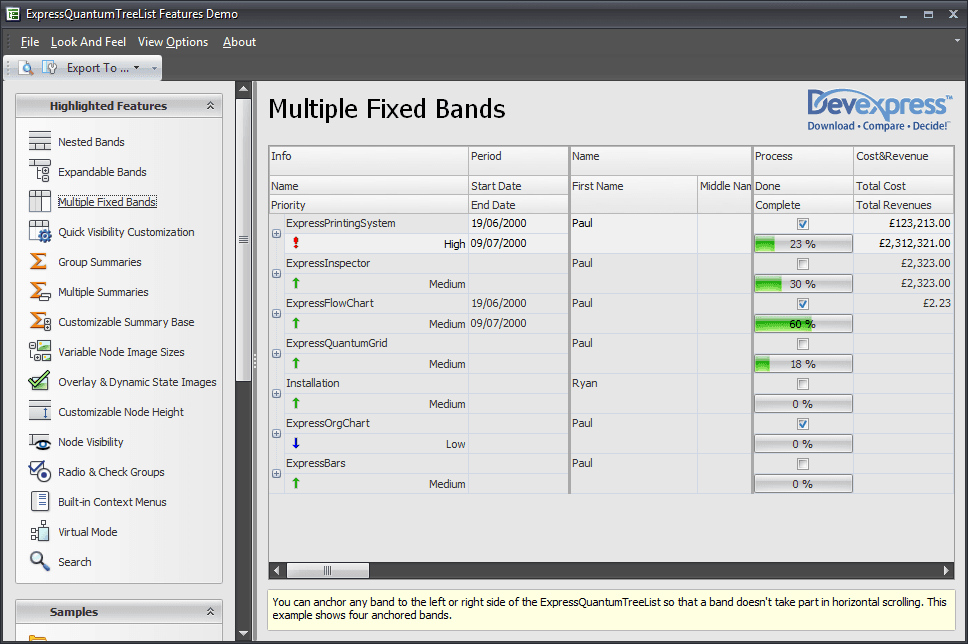Click the Customizable Summary Base icon

40,321
